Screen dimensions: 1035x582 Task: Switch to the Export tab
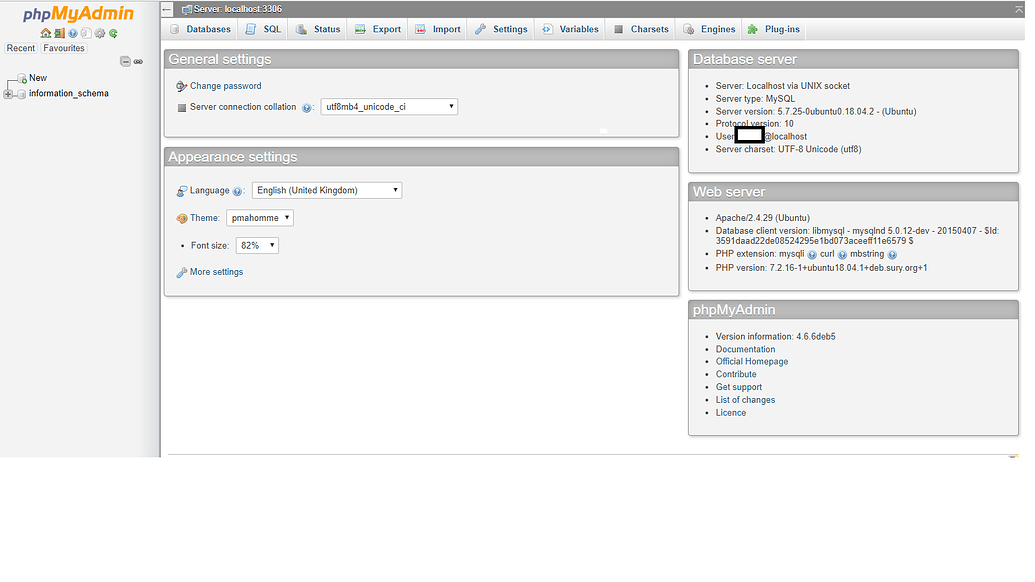click(x=378, y=29)
